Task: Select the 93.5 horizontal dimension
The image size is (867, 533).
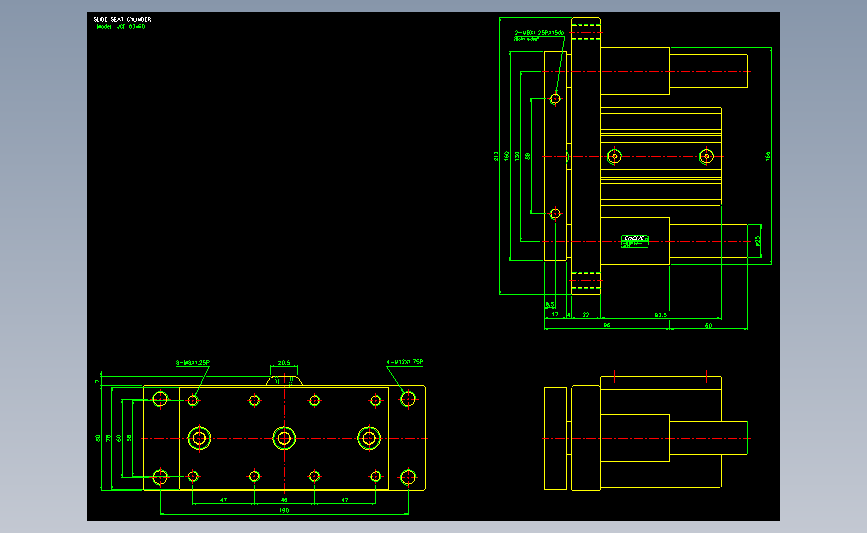Action: [x=661, y=315]
